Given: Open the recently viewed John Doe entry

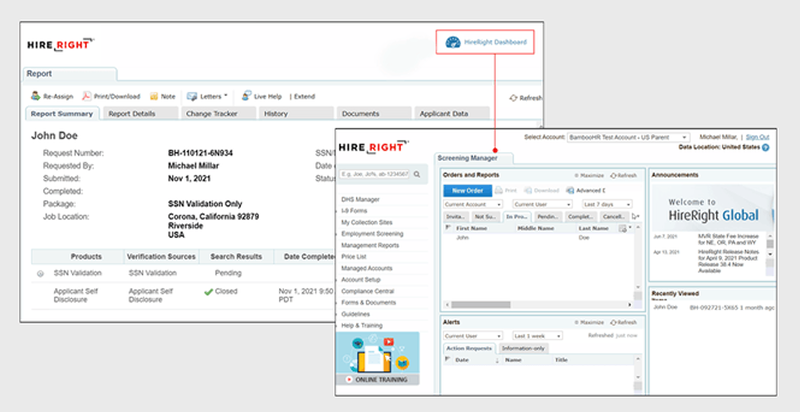Looking at the screenshot, I should [665, 307].
